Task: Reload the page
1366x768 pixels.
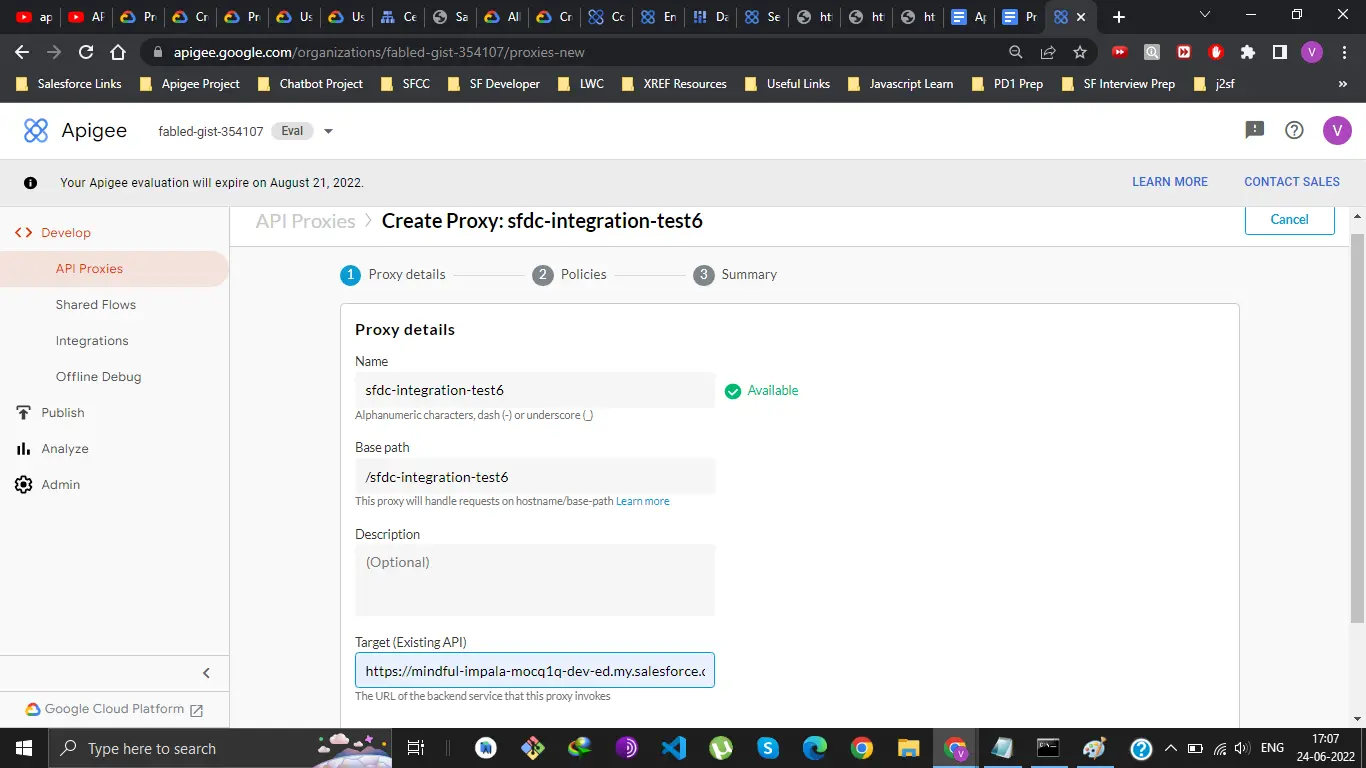Action: click(x=86, y=52)
